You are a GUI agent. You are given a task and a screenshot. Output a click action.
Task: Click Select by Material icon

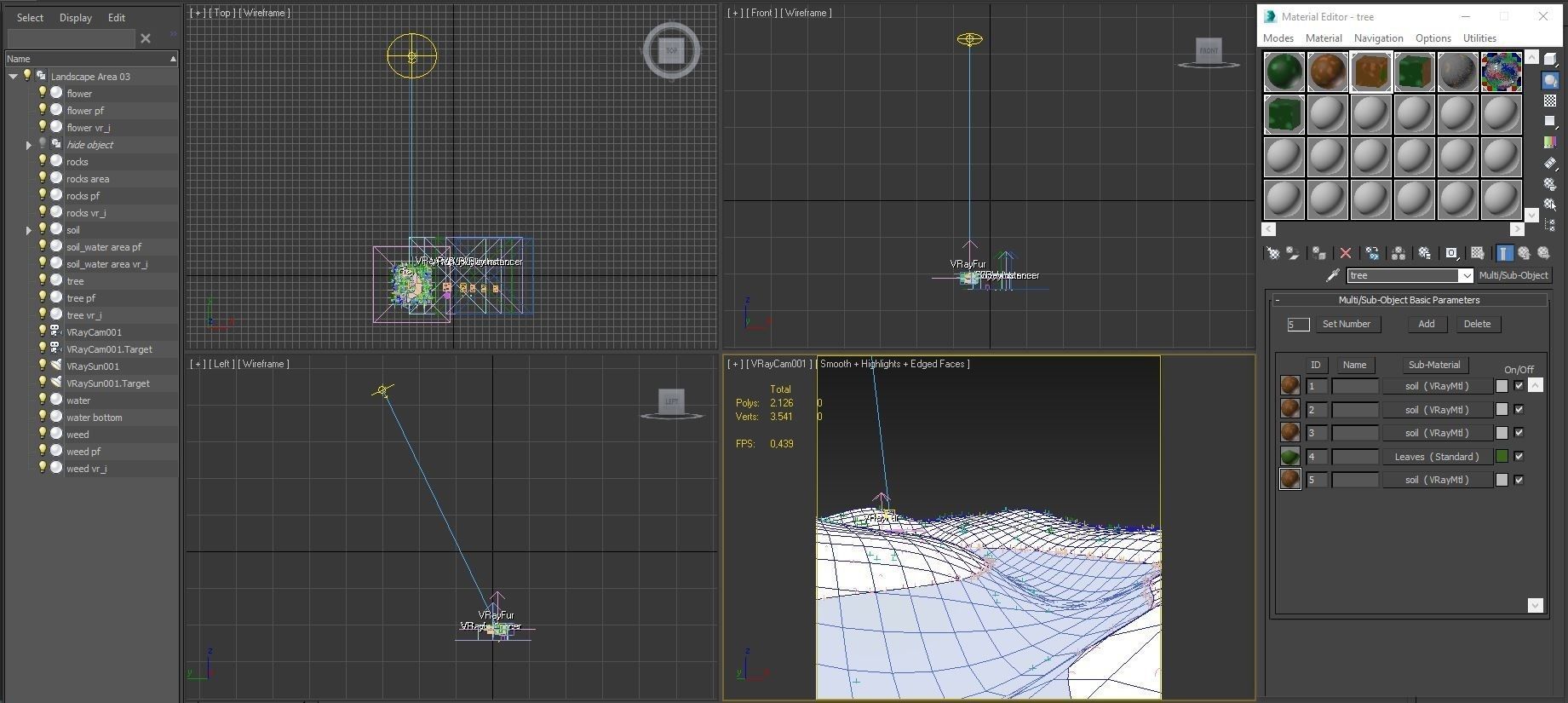pyautogui.click(x=1550, y=205)
